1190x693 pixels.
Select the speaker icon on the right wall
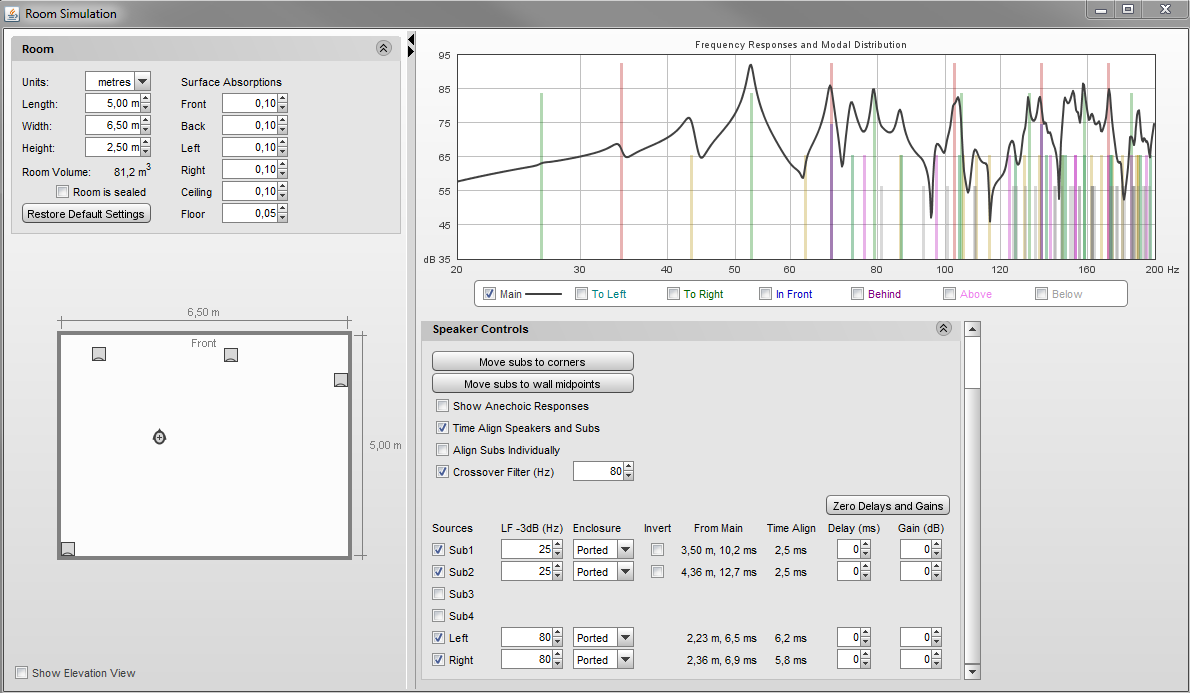coord(341,379)
